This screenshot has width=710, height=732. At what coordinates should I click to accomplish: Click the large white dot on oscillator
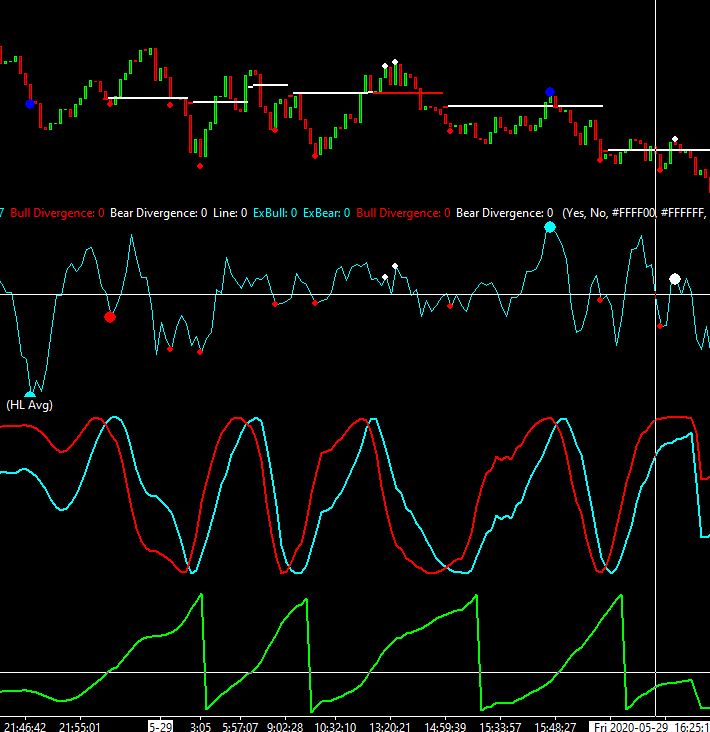coord(675,279)
